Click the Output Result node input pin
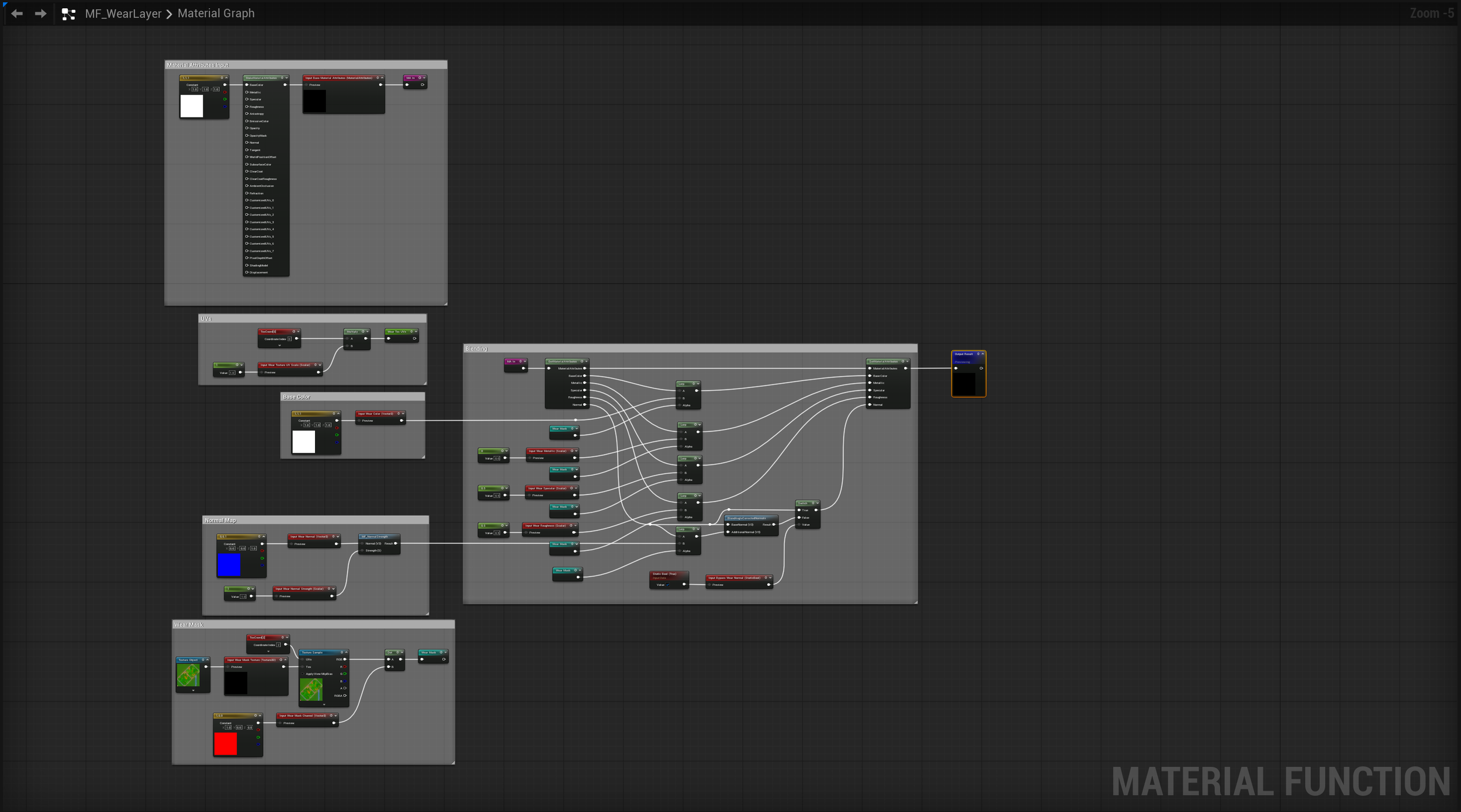Image resolution: width=1461 pixels, height=812 pixels. [x=956, y=368]
